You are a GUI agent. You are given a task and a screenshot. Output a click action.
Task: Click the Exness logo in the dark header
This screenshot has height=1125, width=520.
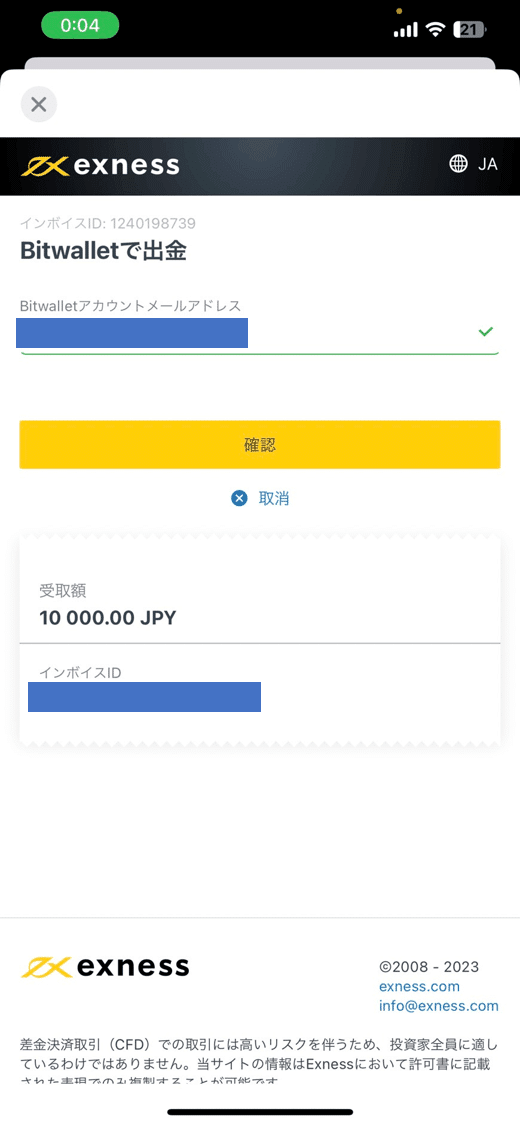point(100,166)
